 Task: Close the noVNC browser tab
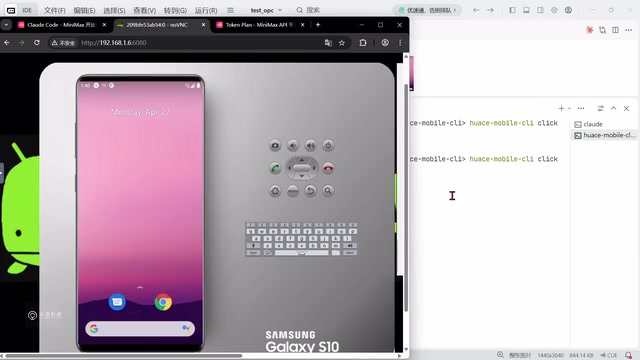pyautogui.click(x=203, y=25)
